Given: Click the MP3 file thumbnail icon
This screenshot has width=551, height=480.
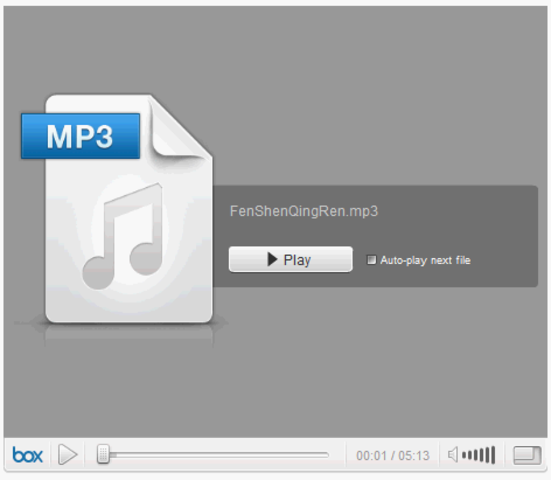Looking at the screenshot, I should pos(118,209).
